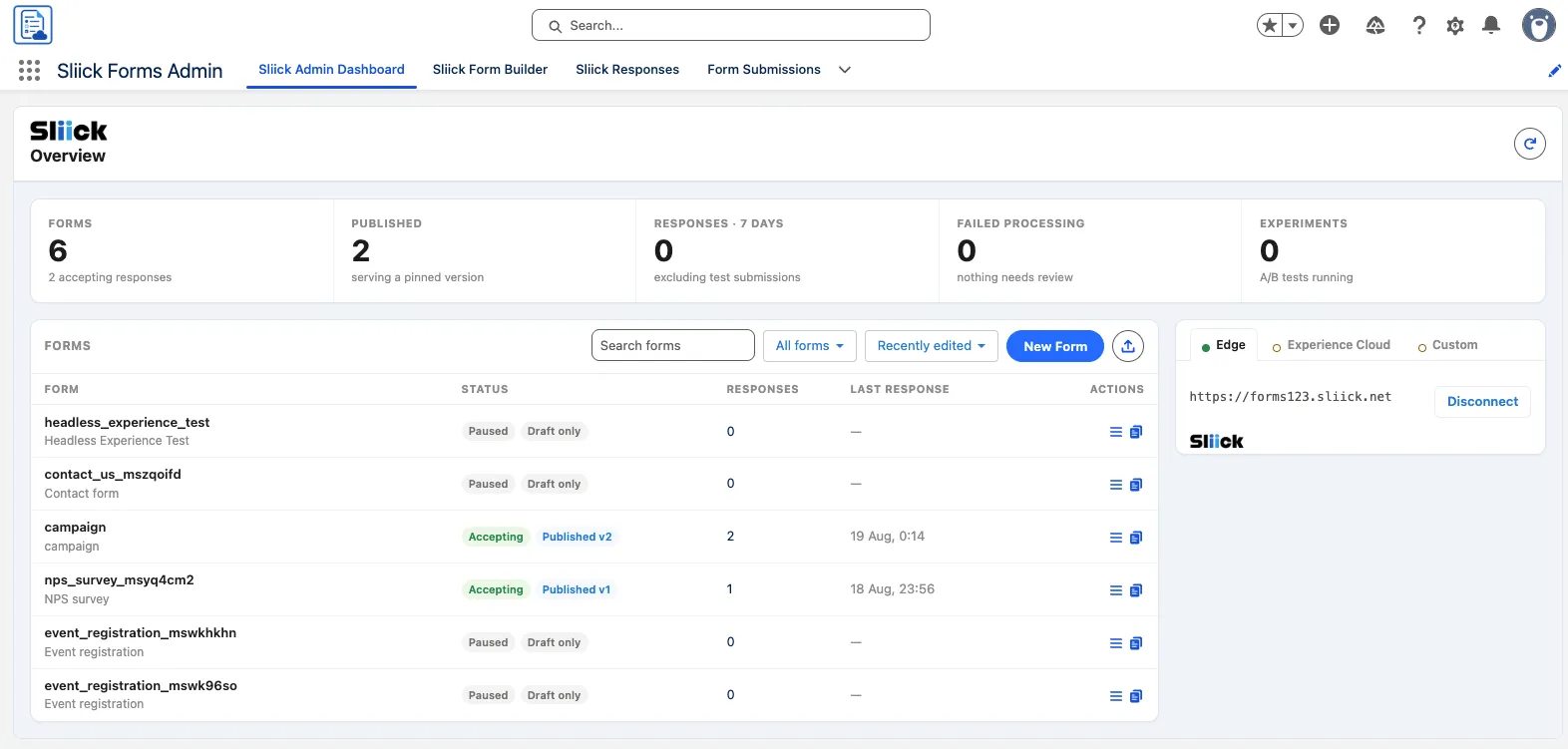Click the New Form button
The width and height of the screenshot is (1568, 749).
1055,346
